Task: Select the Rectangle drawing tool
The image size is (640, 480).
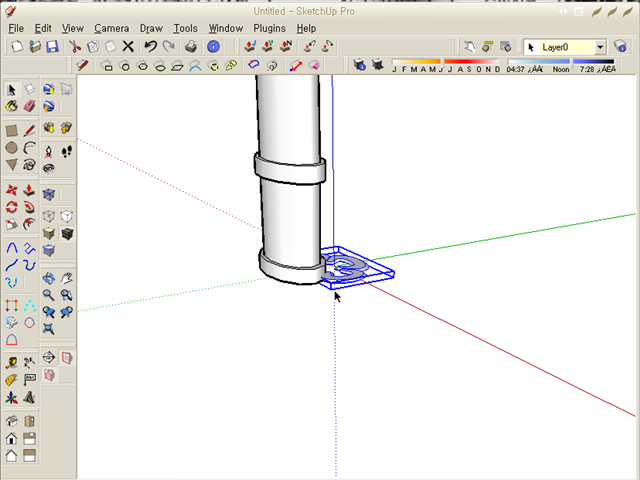Action: [11, 131]
